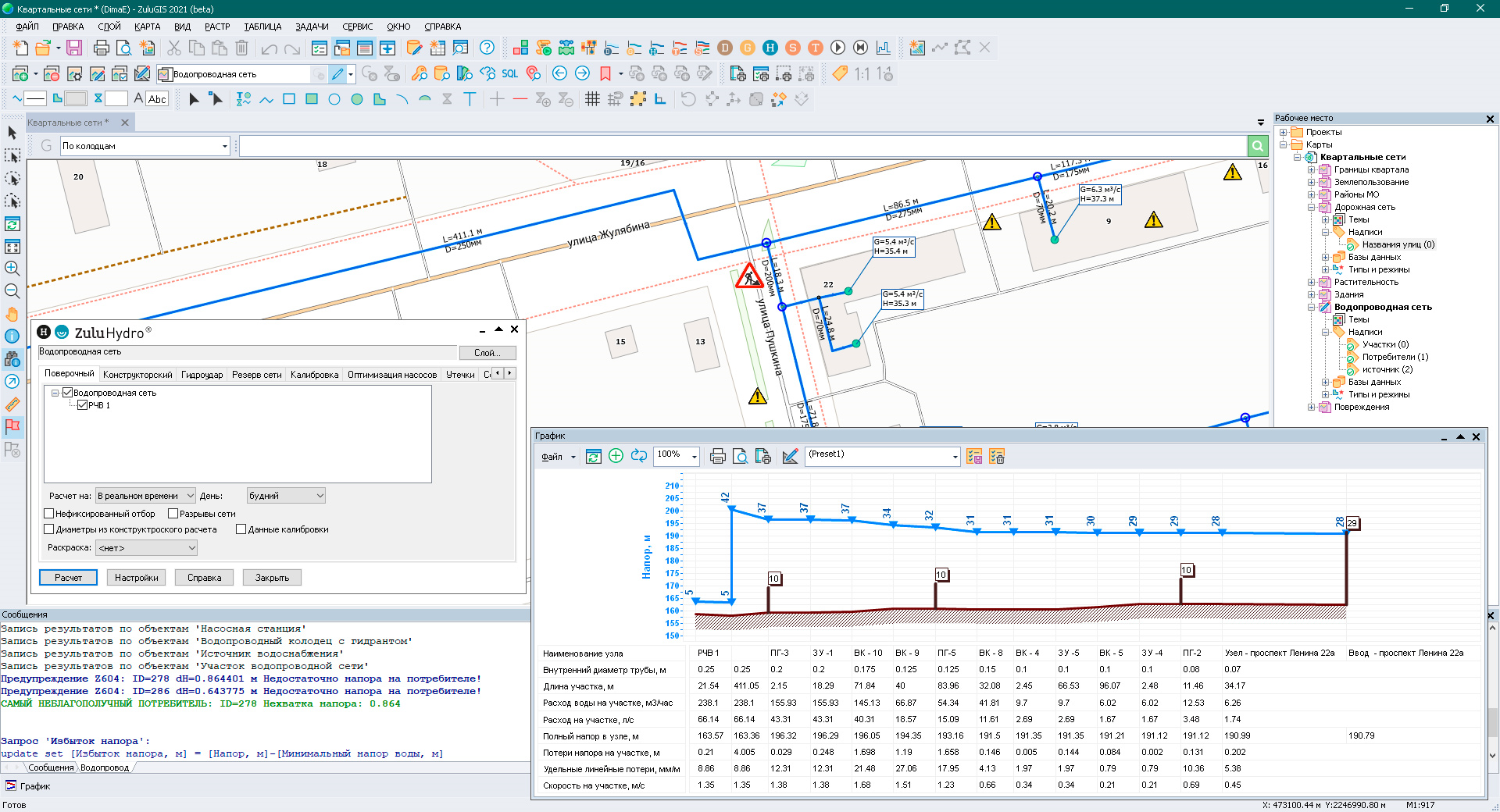Switch to the Конструкторский tab

pyautogui.click(x=137, y=375)
